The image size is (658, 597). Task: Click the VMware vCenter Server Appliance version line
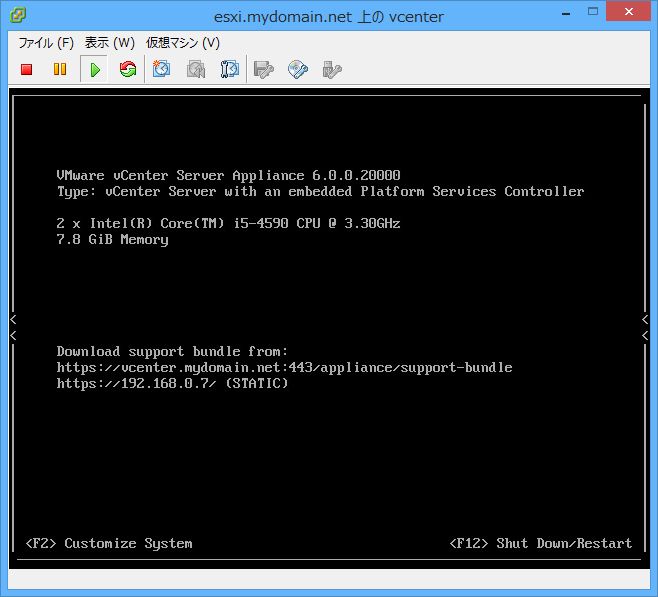click(x=228, y=175)
